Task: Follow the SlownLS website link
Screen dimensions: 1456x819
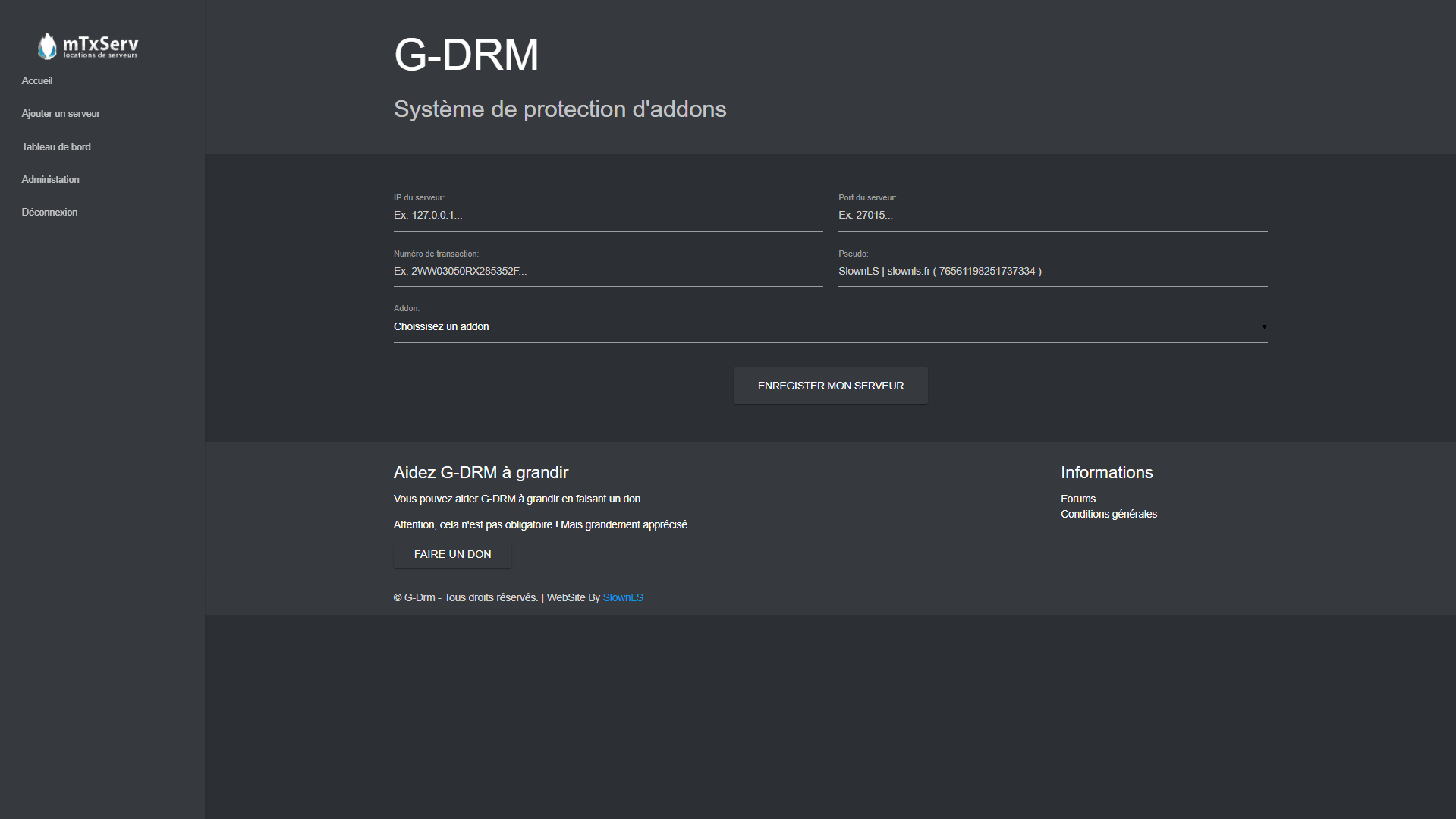Action: tap(623, 597)
